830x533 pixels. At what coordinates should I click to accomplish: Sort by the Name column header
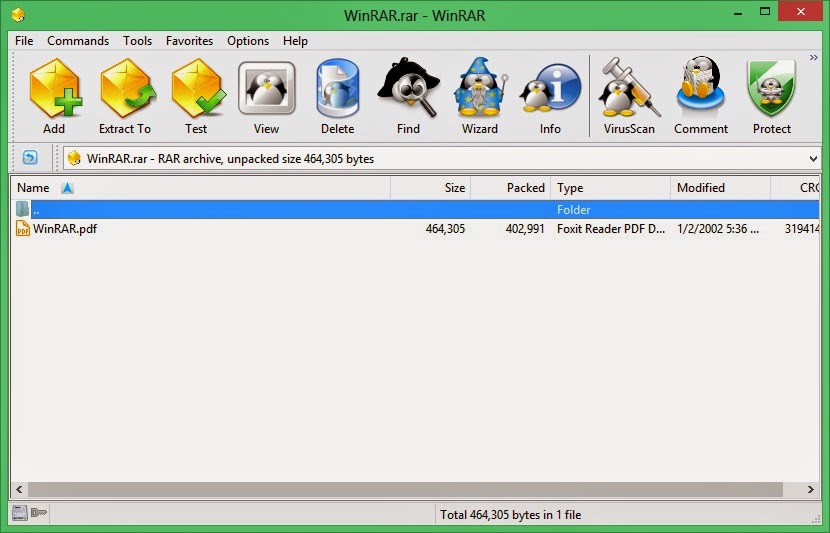(x=201, y=188)
